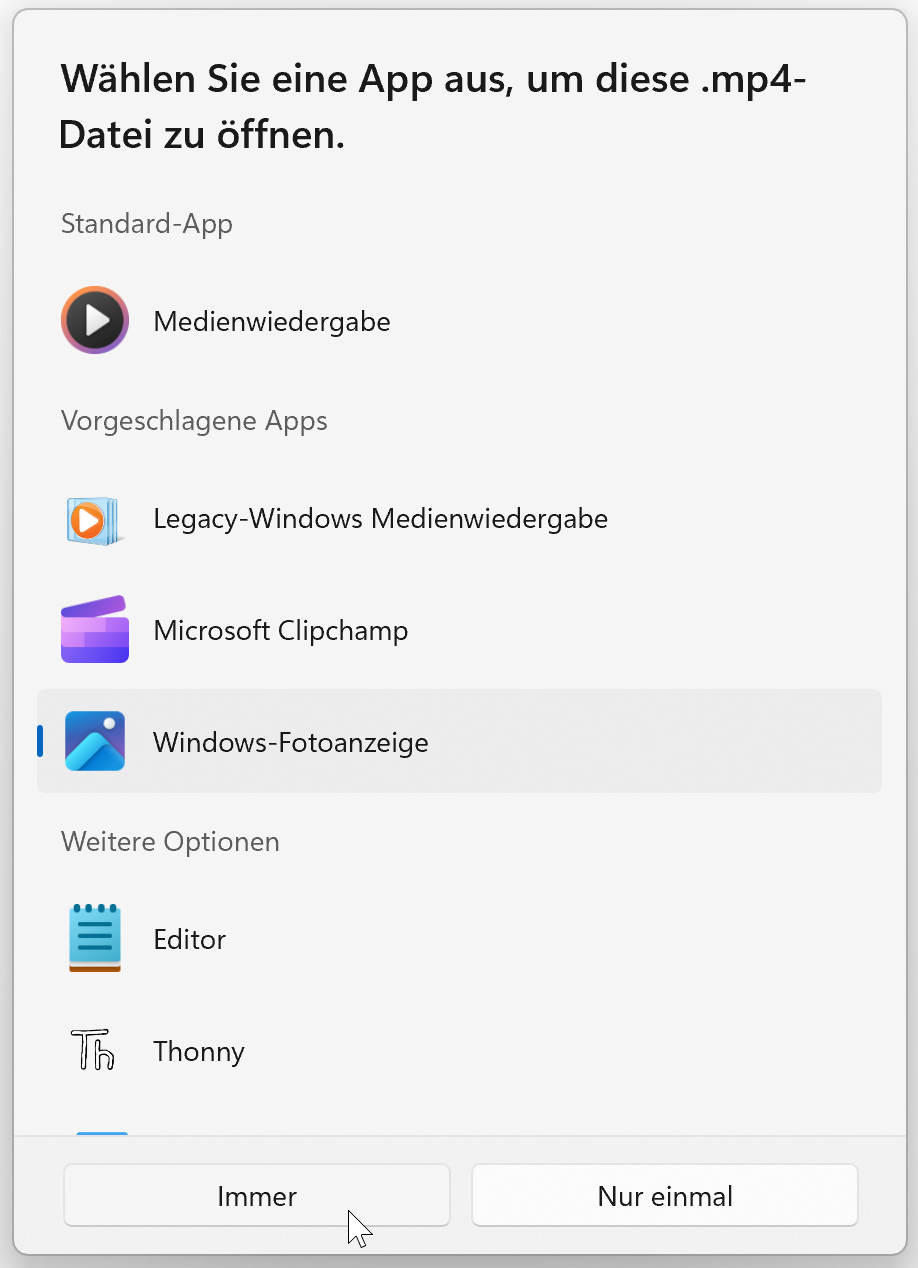Choose the 'Legacy-Windows Medienwiedergabe' text entry
The width and height of the screenshot is (918, 1268).
tap(380, 519)
